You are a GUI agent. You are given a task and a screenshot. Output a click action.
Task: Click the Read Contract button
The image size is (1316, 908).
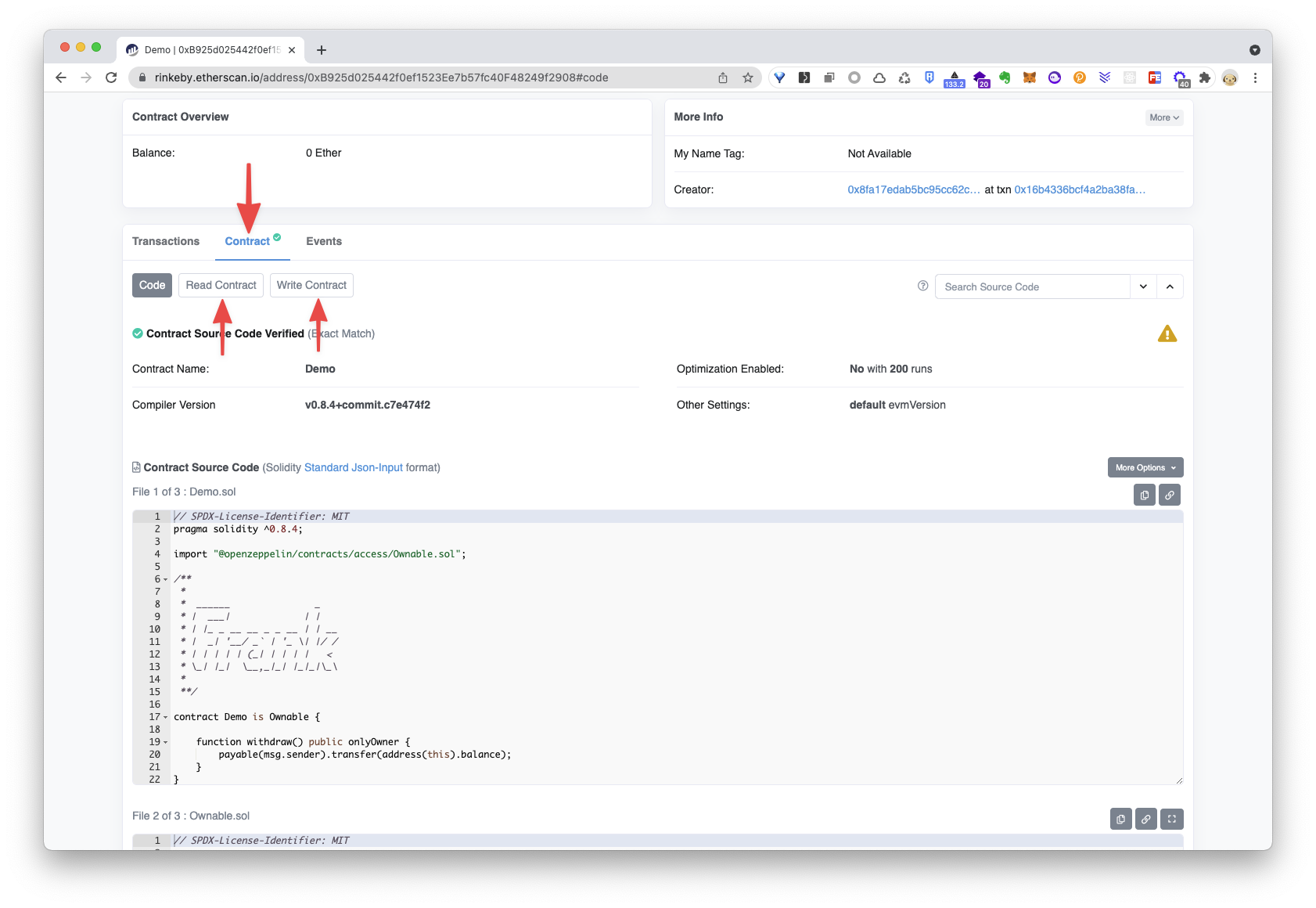pyautogui.click(x=221, y=285)
